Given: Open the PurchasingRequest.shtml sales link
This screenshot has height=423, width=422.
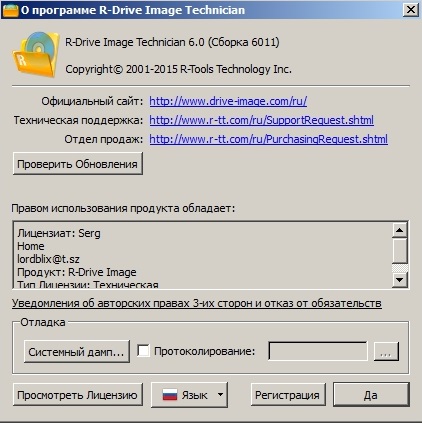Looking at the screenshot, I should 268,139.
